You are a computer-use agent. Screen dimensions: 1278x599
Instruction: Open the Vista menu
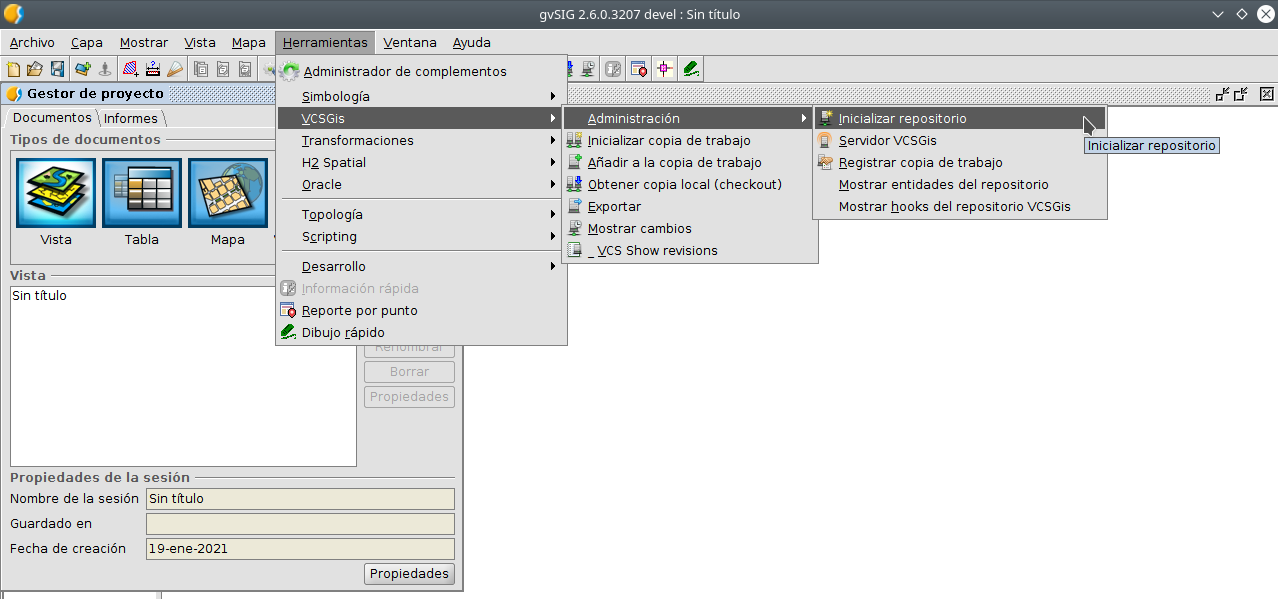[x=200, y=42]
